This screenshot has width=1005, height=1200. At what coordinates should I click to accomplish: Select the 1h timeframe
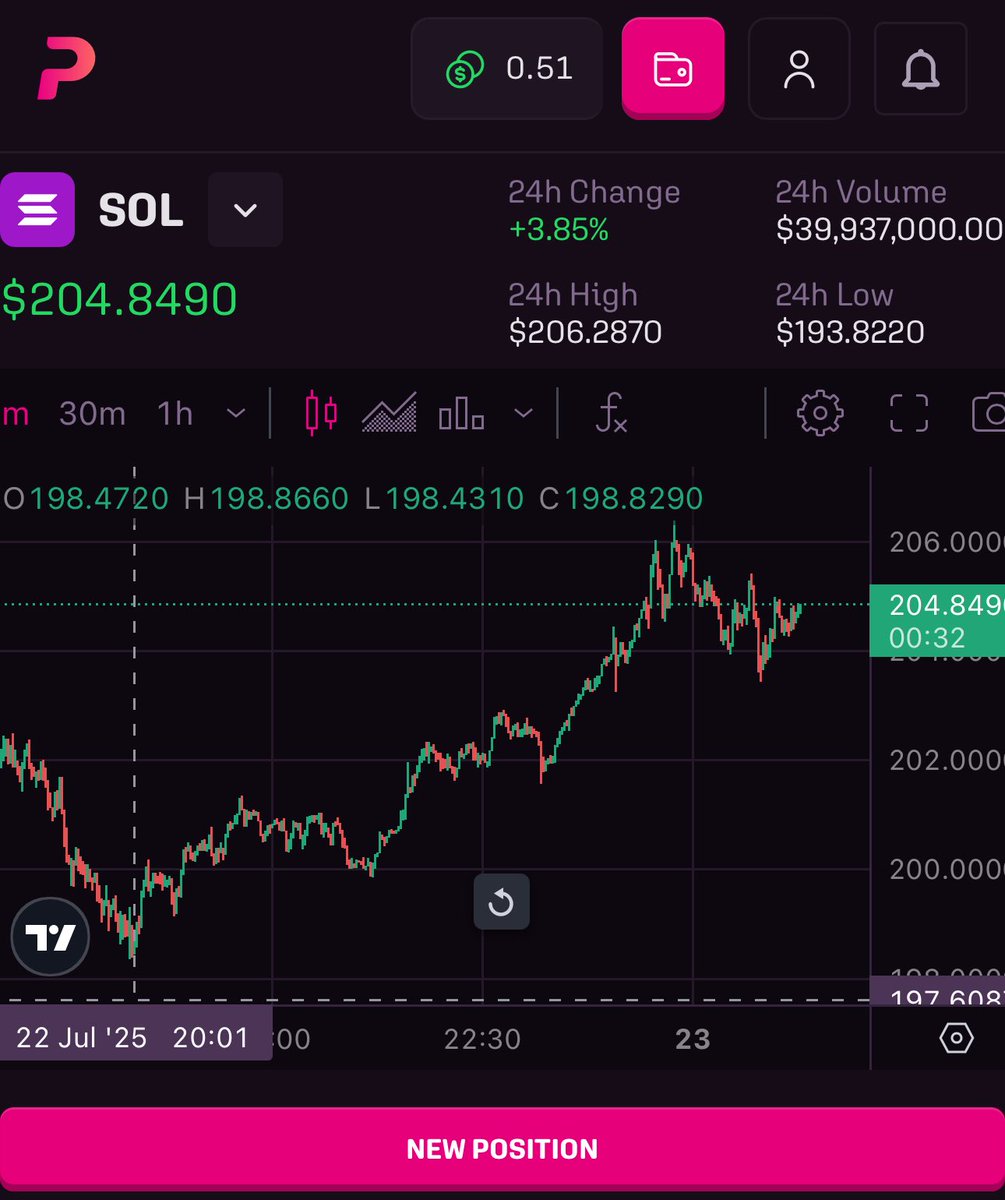(x=175, y=413)
